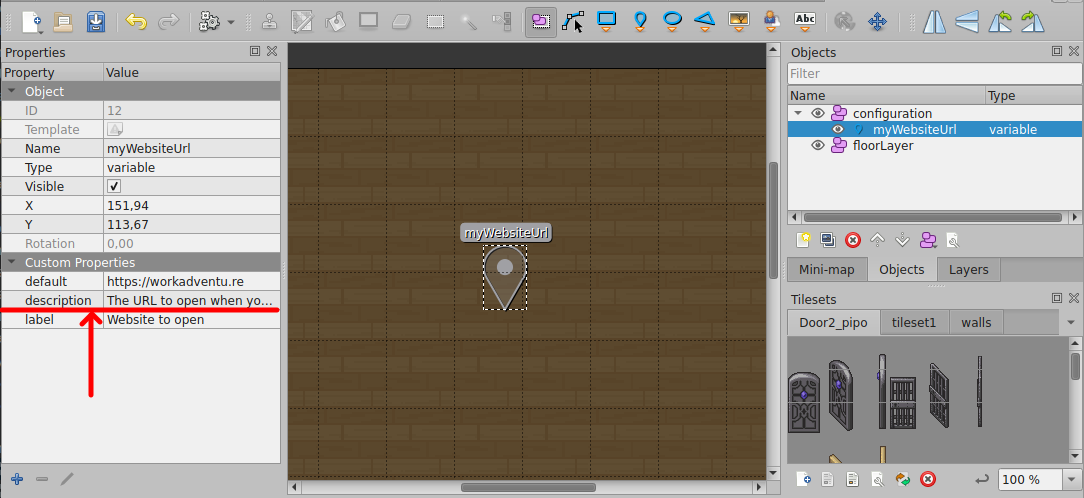Viewport: 1084px width, 498px height.
Task: Uncheck the Visible property checkbox
Action: click(114, 187)
